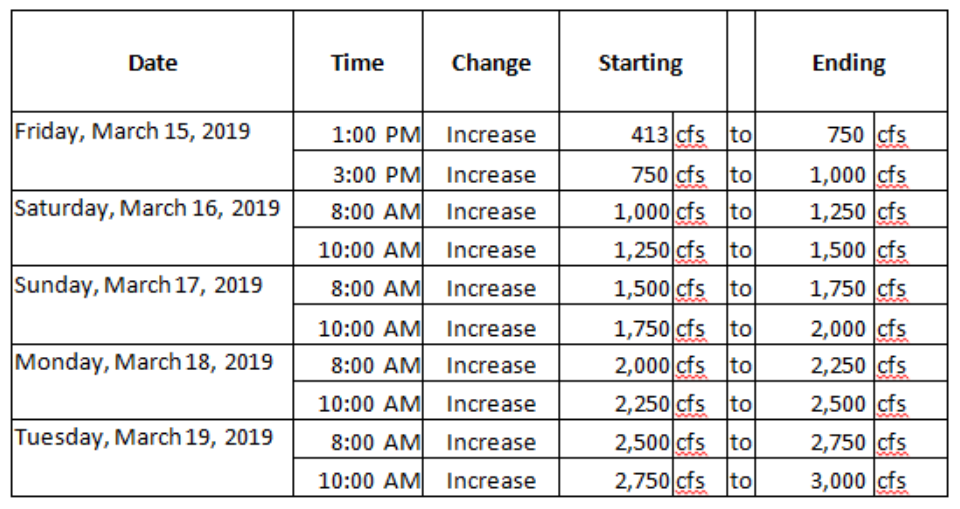Click the Time column header
The image size is (960, 509).
click(357, 63)
